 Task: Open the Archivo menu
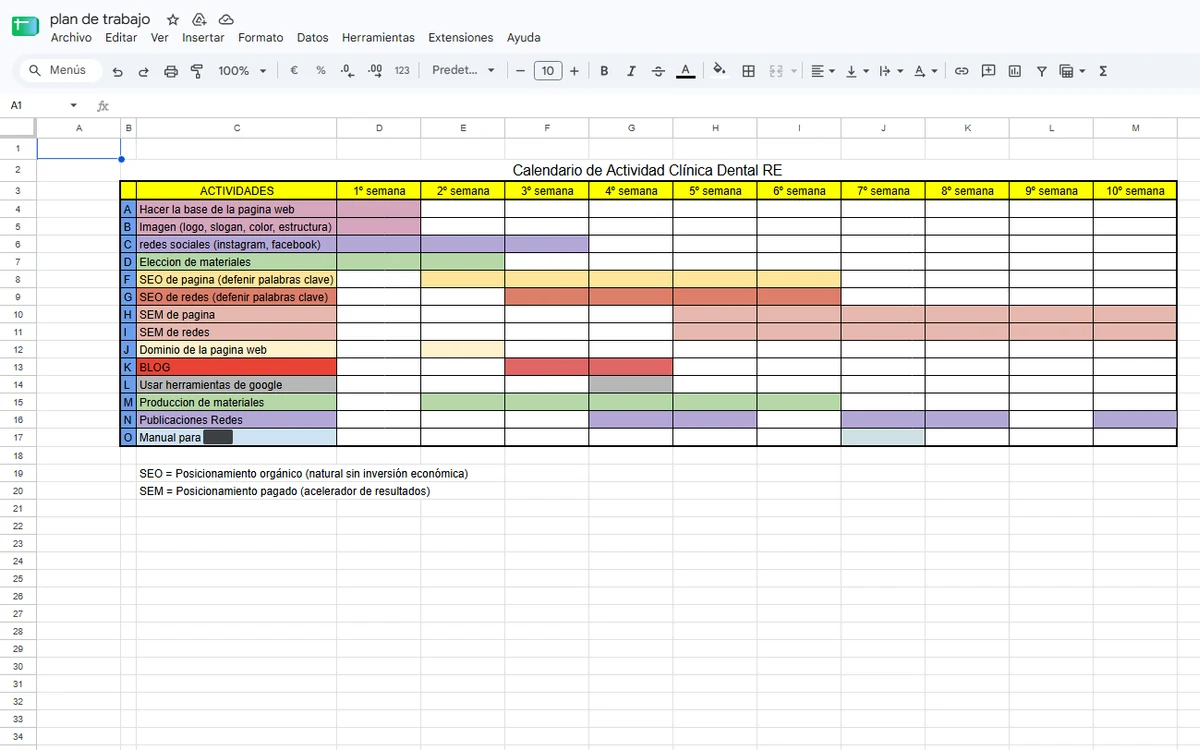[x=71, y=38]
